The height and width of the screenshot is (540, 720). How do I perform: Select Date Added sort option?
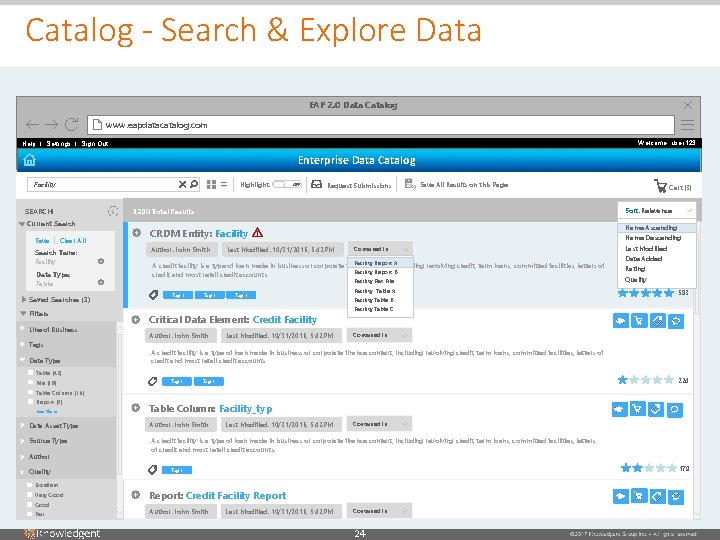[x=657, y=259]
